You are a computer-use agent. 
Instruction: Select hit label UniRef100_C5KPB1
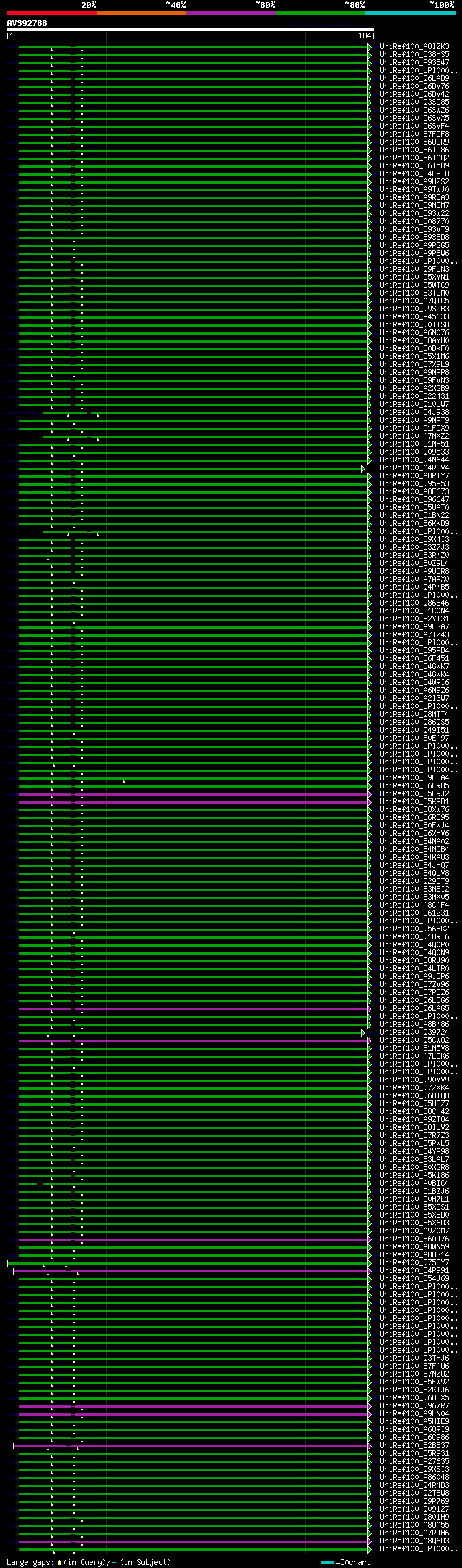(x=414, y=802)
